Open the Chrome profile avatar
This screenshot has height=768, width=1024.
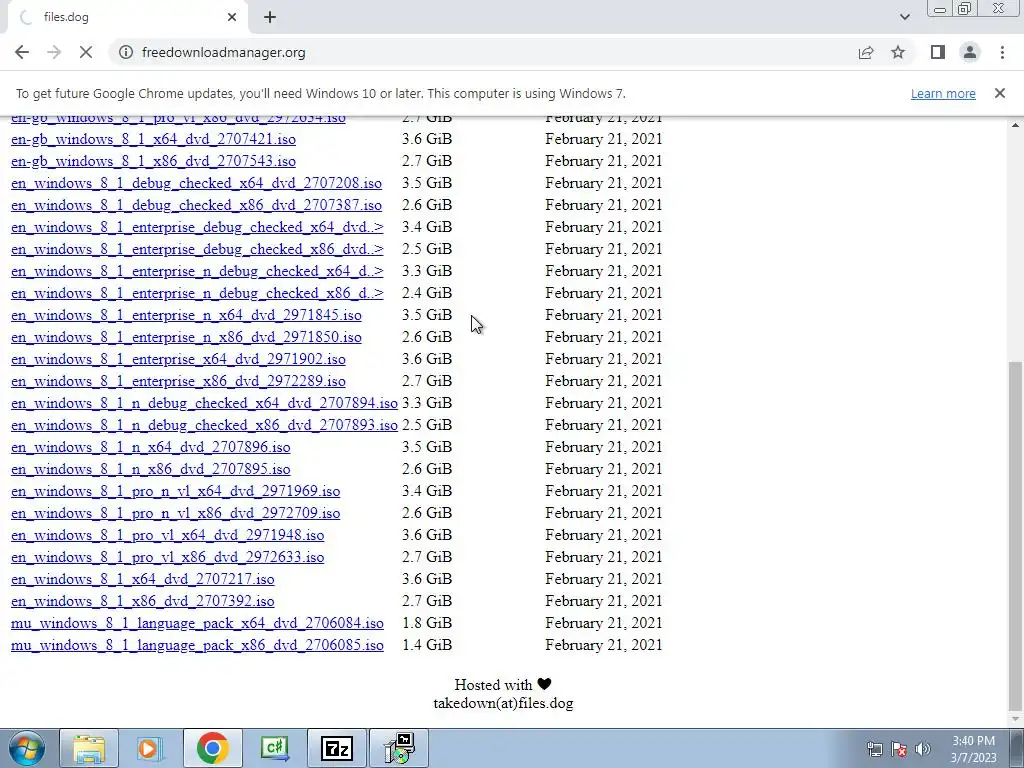tap(970, 52)
